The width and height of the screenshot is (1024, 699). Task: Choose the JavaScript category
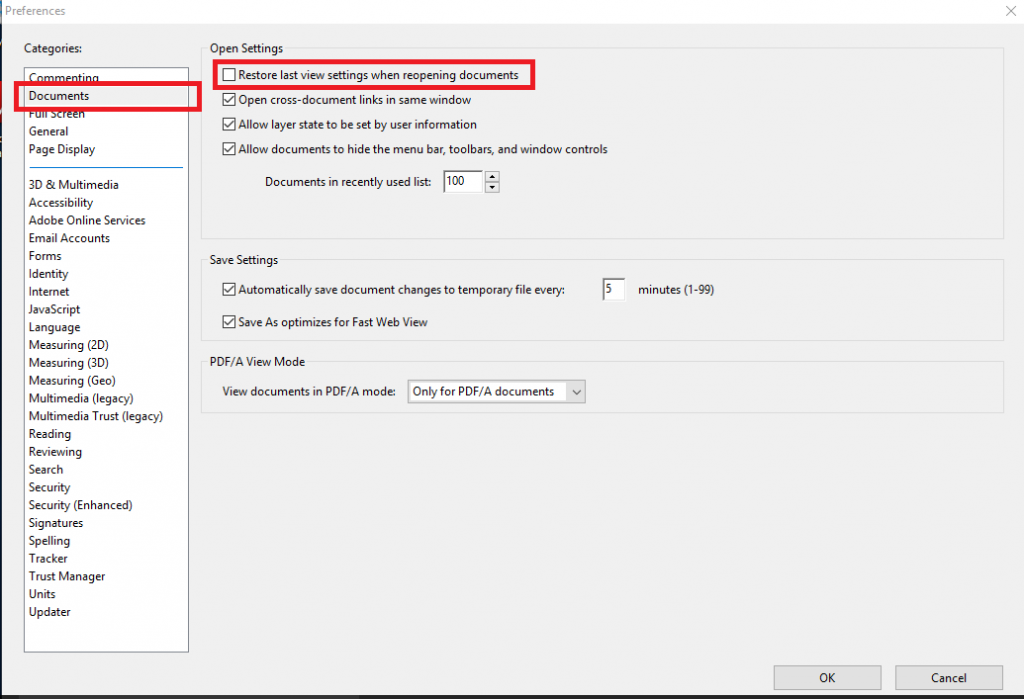point(54,309)
